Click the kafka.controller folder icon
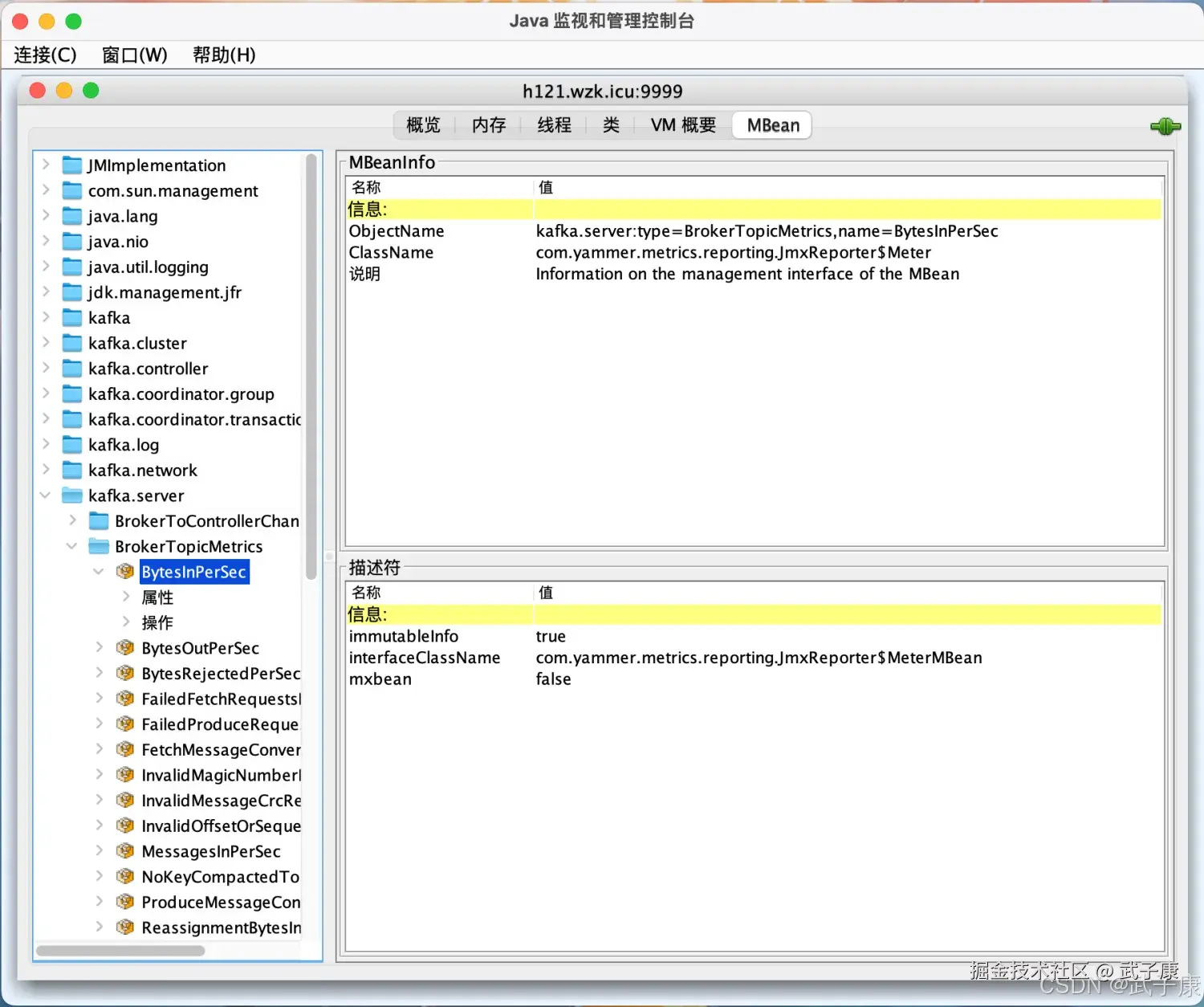This screenshot has height=1007, width=1204. coord(72,369)
